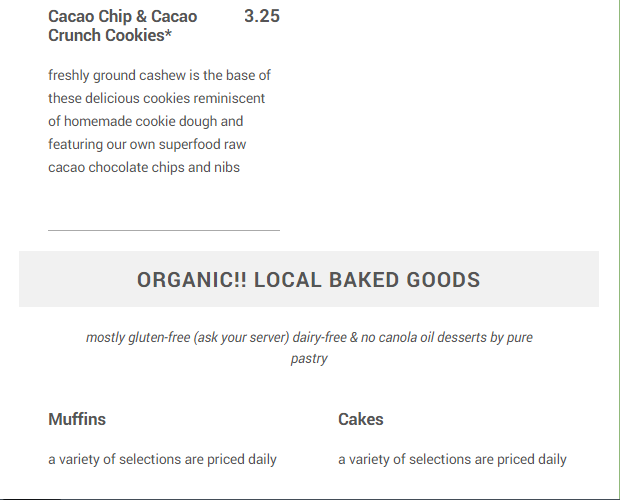Click the "these delicious cookies reminiscent" line
The height and width of the screenshot is (500, 620).
click(x=159, y=98)
